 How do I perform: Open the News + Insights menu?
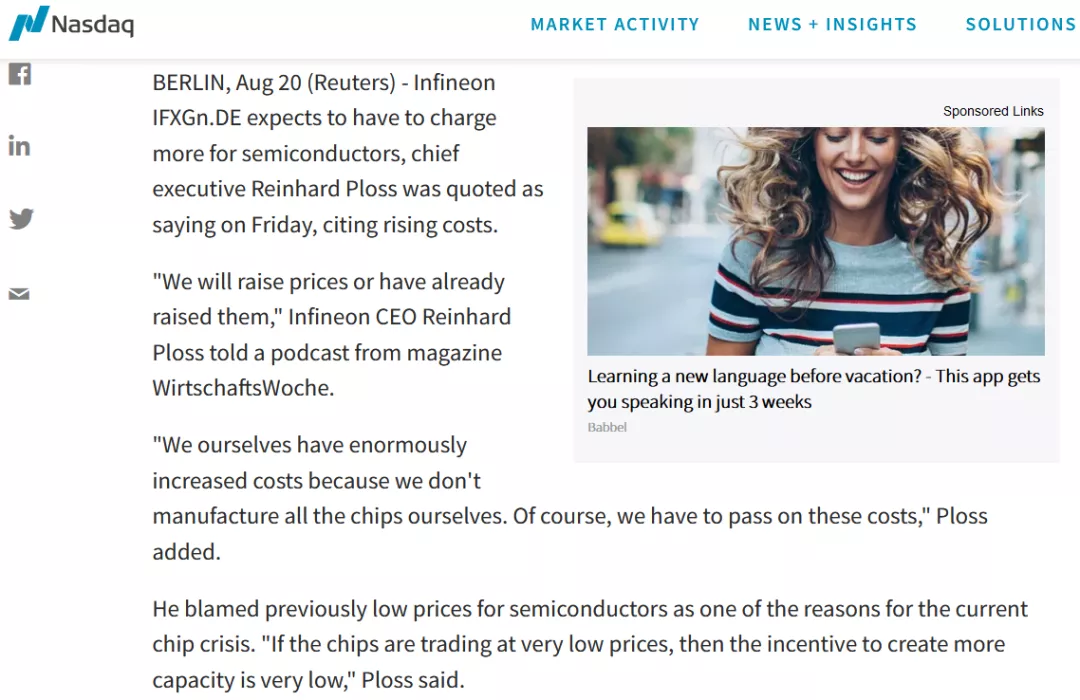[832, 24]
